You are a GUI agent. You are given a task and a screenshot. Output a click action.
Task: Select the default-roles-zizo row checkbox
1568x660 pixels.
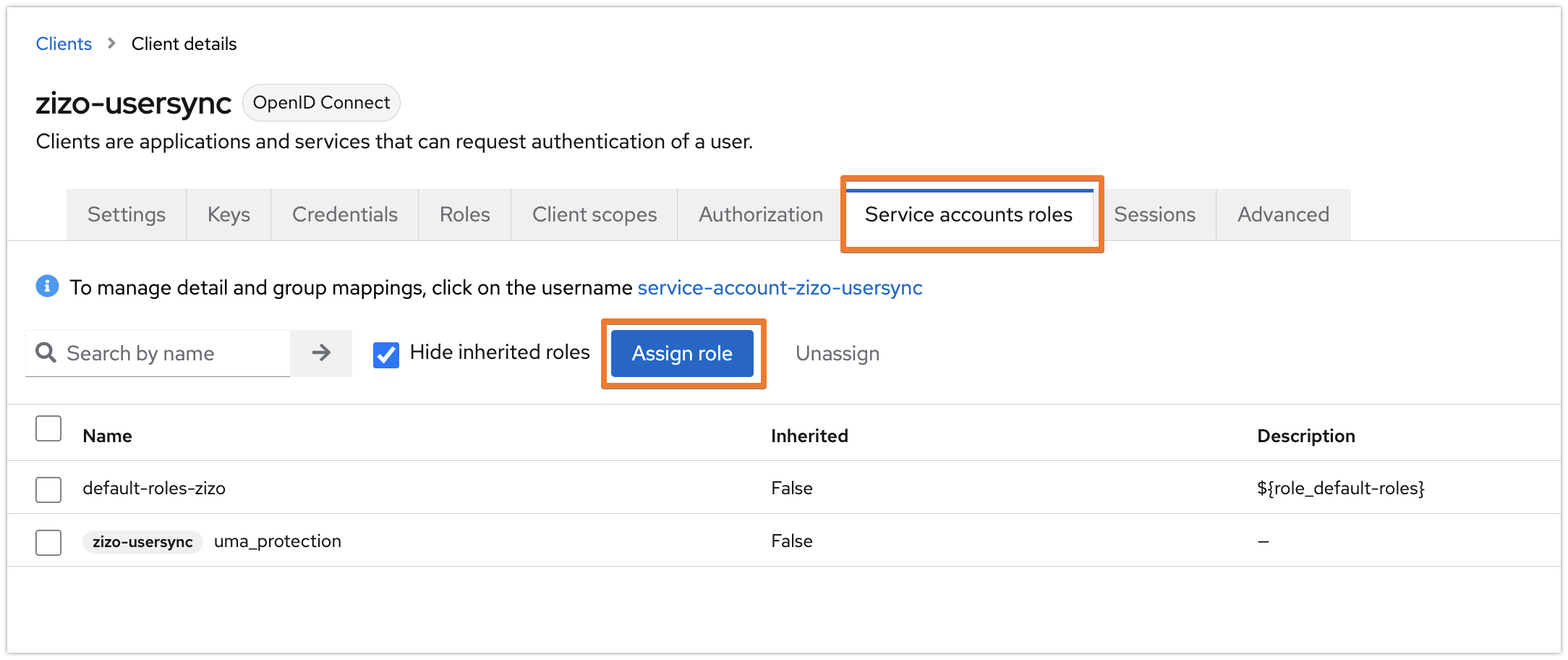(48, 489)
